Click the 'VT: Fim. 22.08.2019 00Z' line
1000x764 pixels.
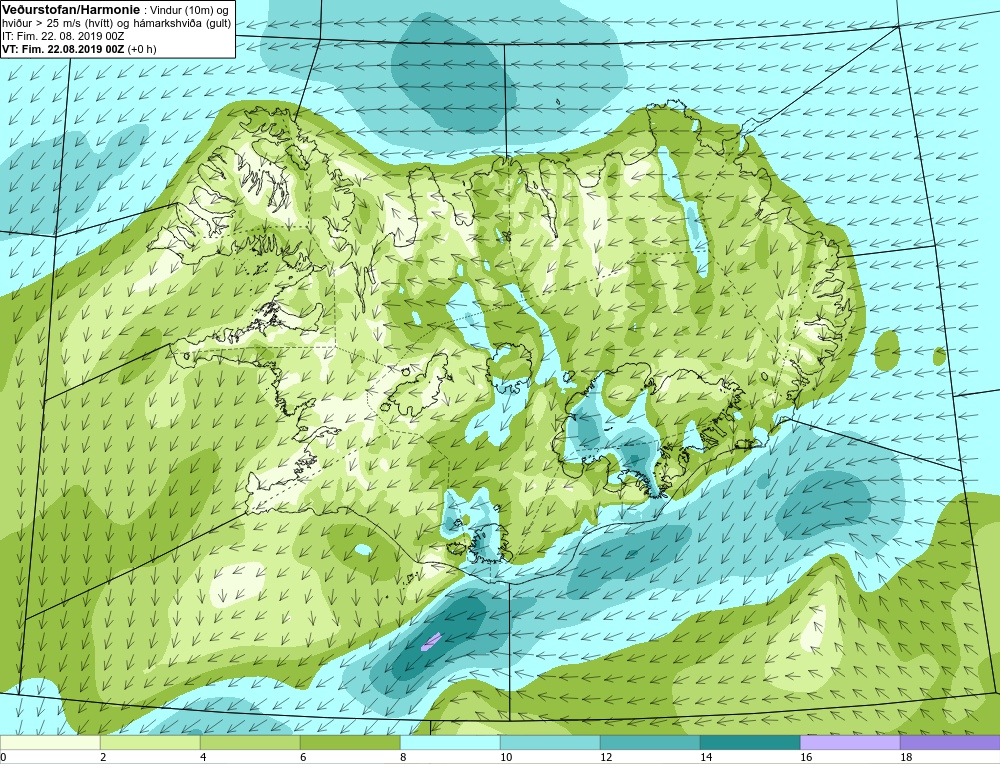pos(63,48)
